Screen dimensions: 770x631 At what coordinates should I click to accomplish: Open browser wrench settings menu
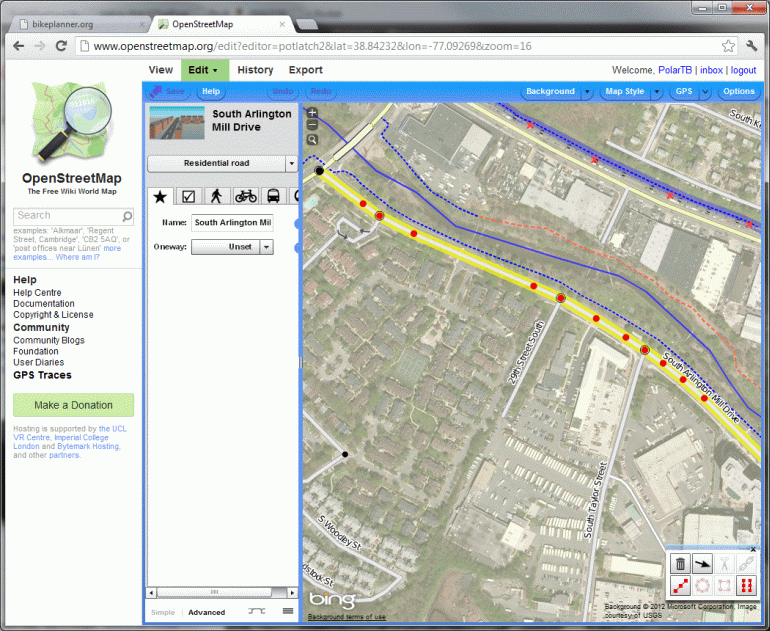click(751, 46)
